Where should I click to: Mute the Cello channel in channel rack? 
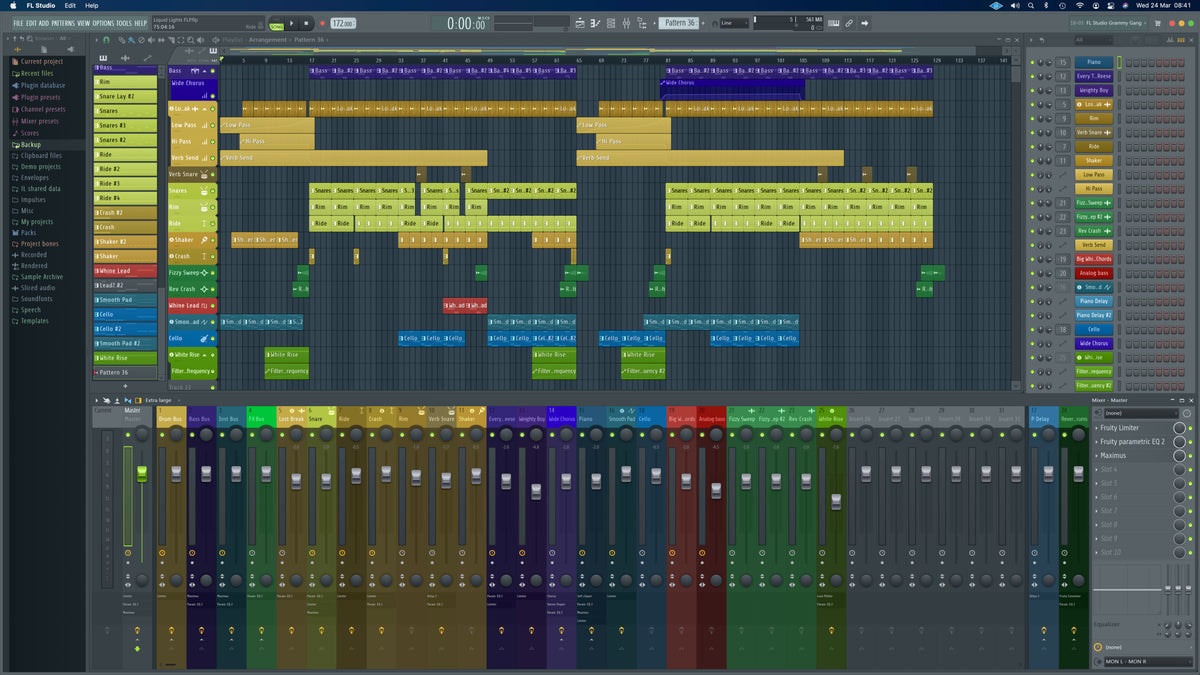1032,329
